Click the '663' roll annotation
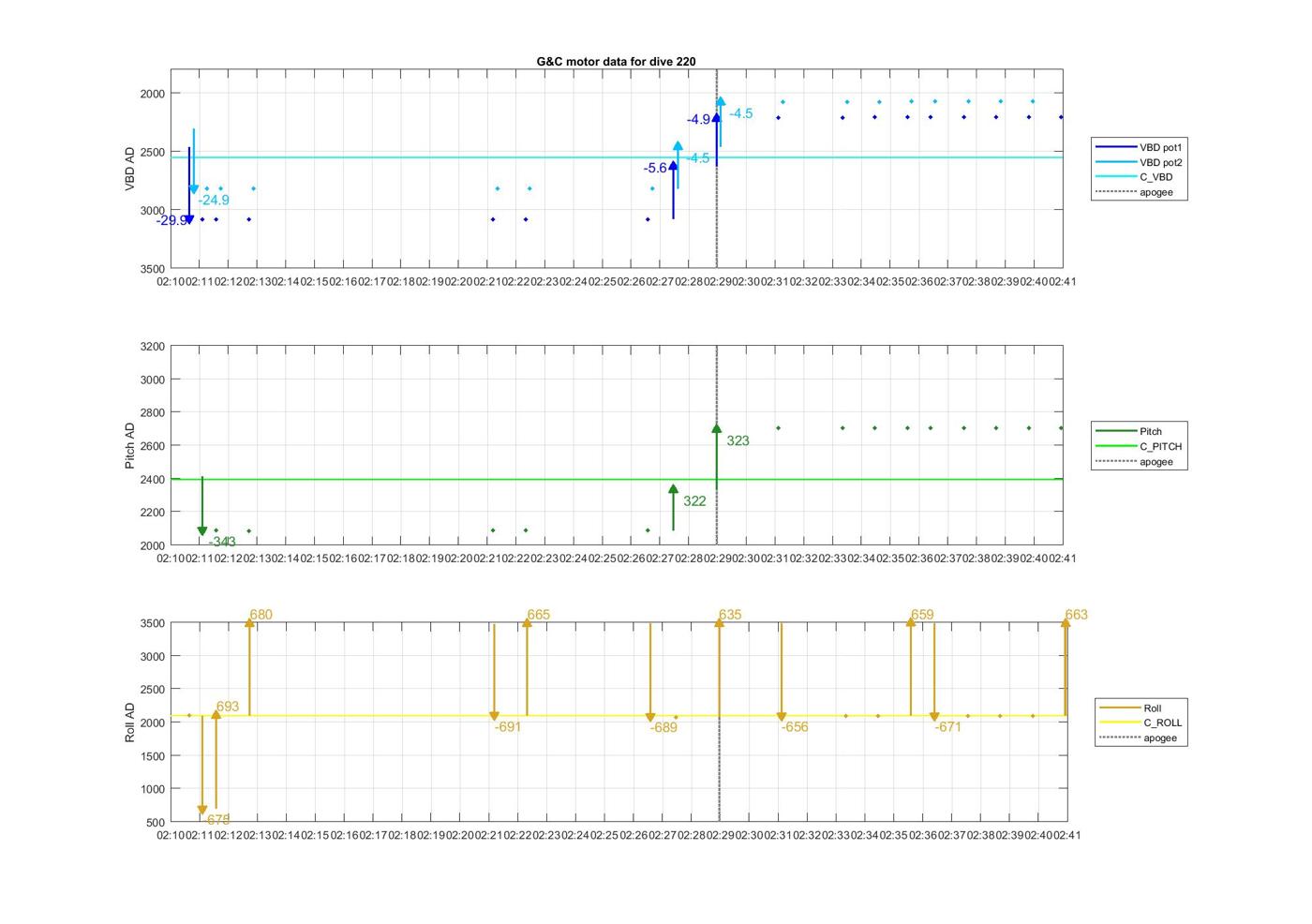Image resolution: width=1312 pixels, height=924 pixels. click(1077, 616)
